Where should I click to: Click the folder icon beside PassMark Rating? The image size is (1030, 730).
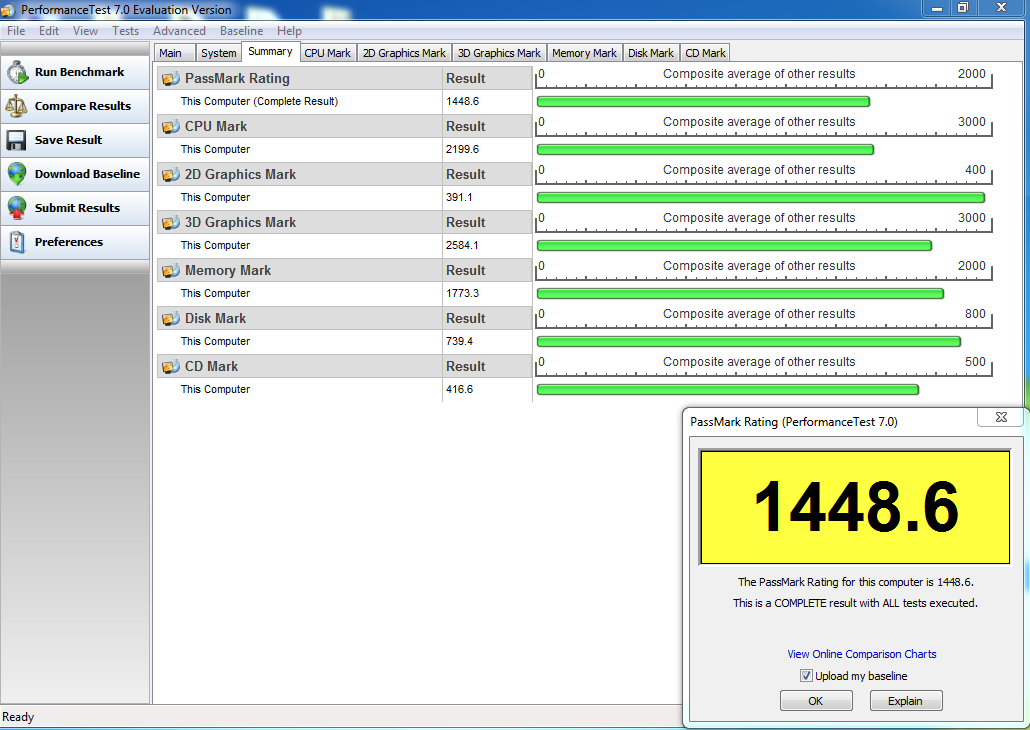171,79
